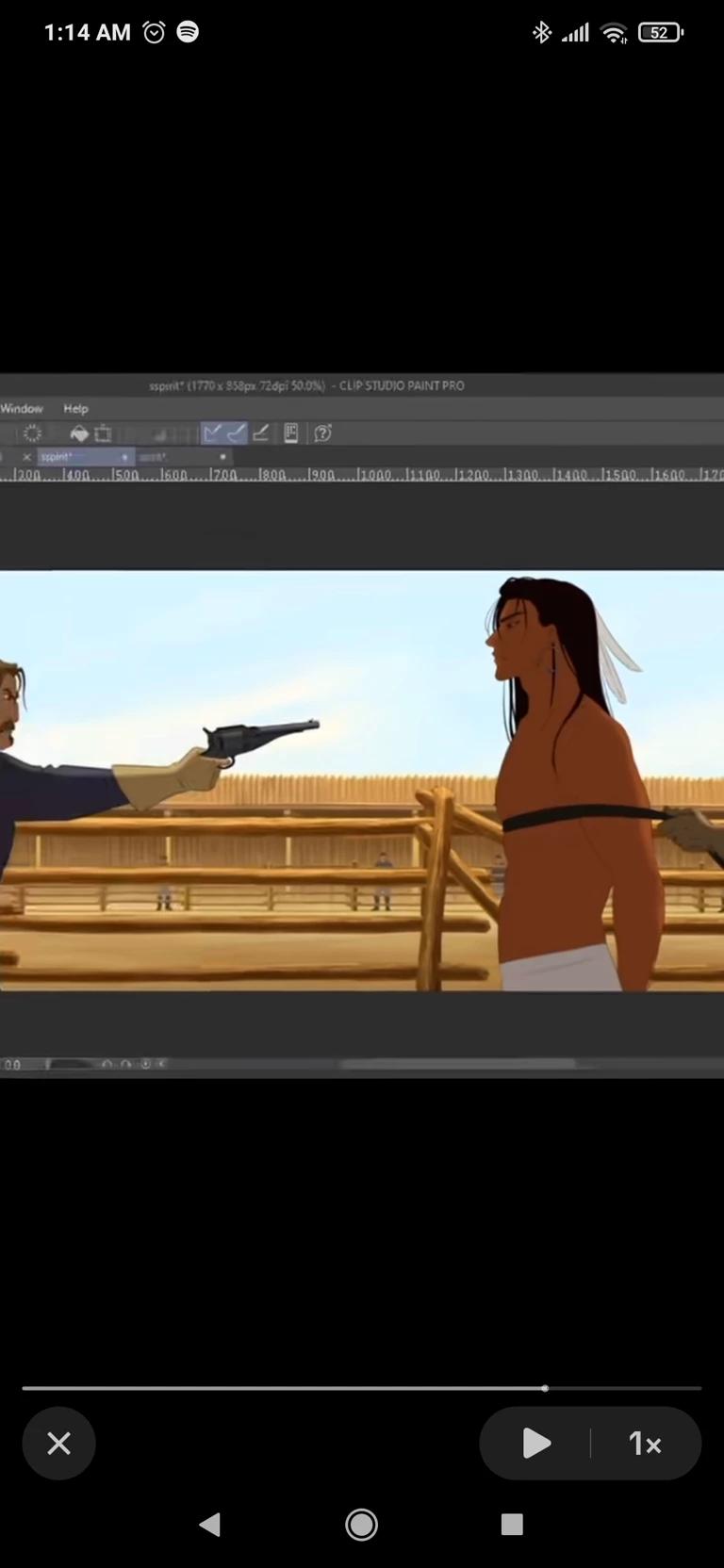Tap the Android home navigation button
724x1568 pixels.
pyautogui.click(x=362, y=1525)
